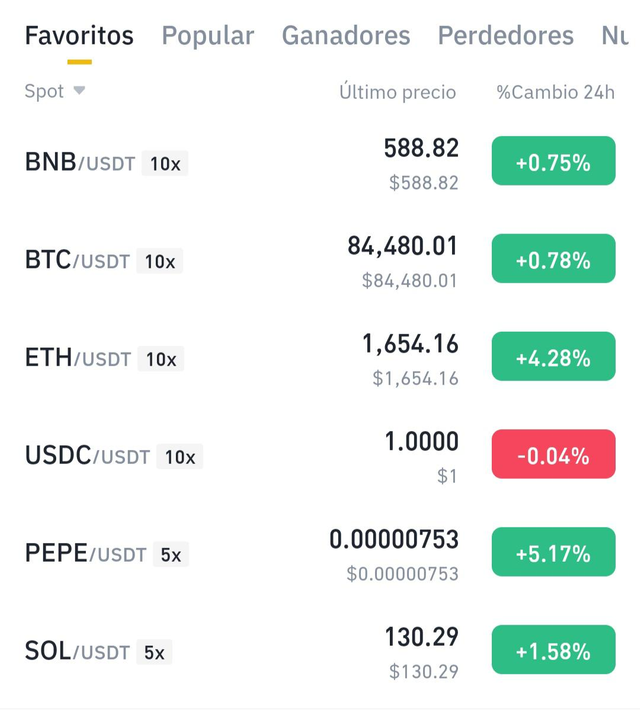Click the 10x leverage tag next to BNB/USDT
The width and height of the screenshot is (640, 722).
coord(165,163)
